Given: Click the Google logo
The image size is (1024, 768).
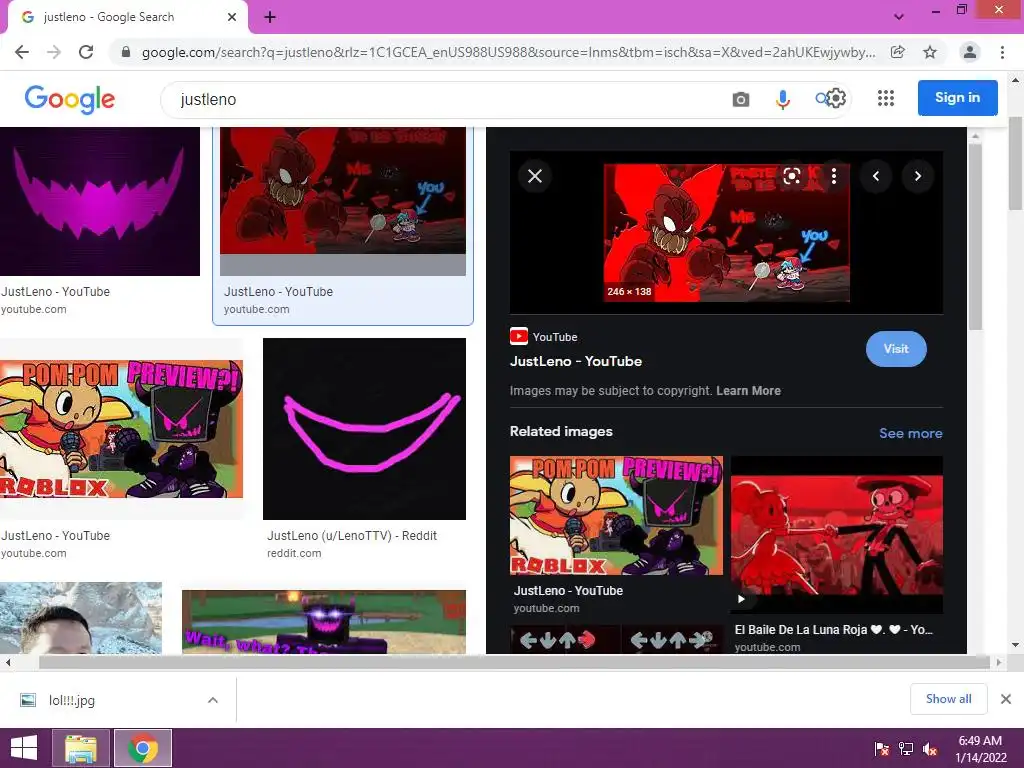Looking at the screenshot, I should [x=70, y=99].
